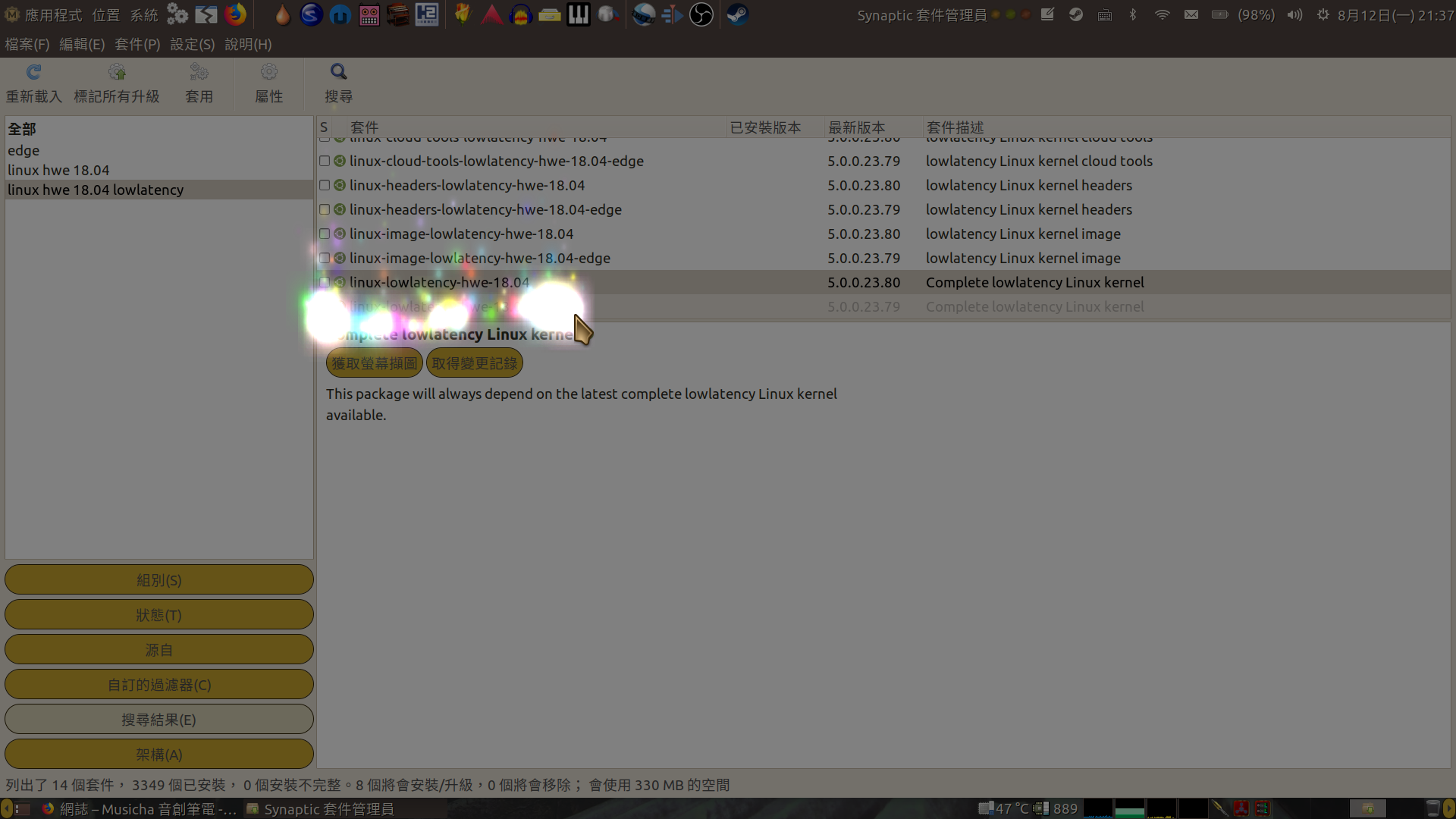
Task: Select 'linux hwe 18.04' search filter entry
Action: [59, 170]
